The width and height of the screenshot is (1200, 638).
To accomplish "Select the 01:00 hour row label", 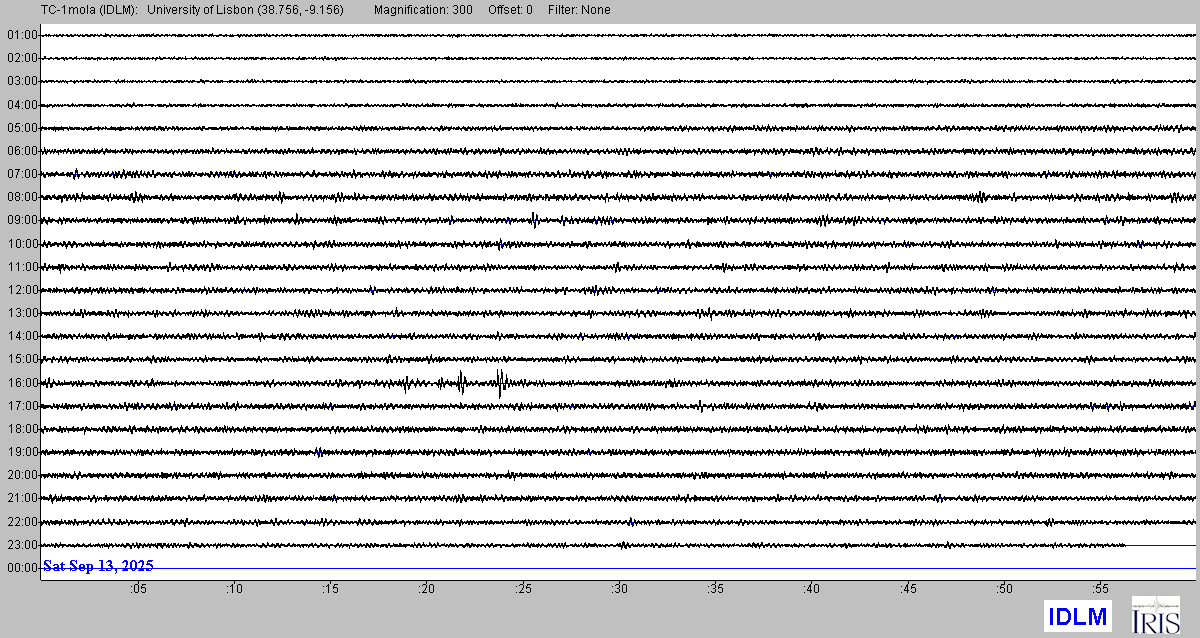I will coord(21,35).
